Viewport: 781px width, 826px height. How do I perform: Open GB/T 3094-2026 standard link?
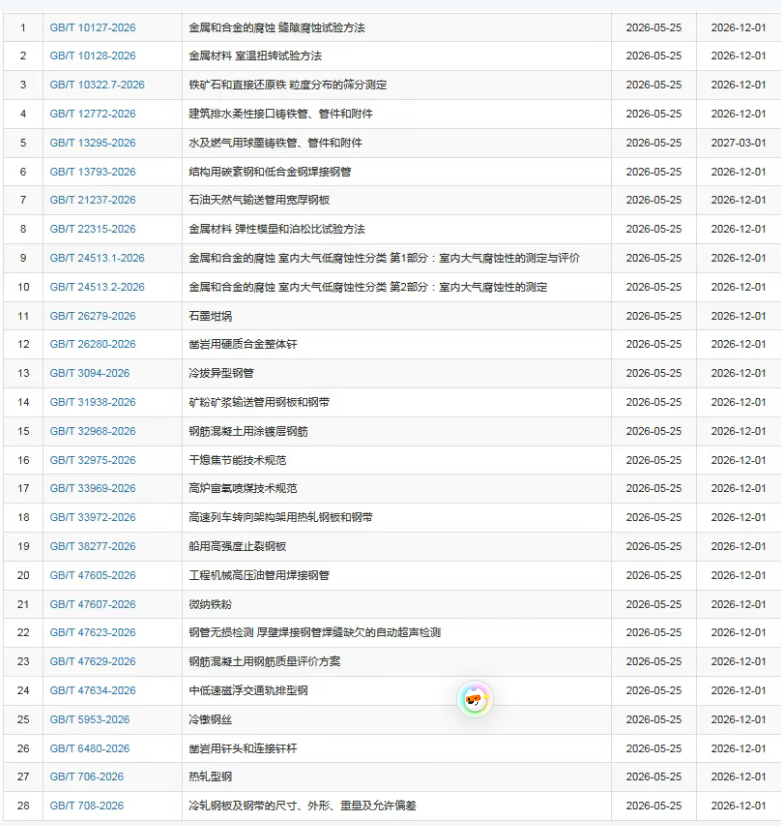point(90,372)
